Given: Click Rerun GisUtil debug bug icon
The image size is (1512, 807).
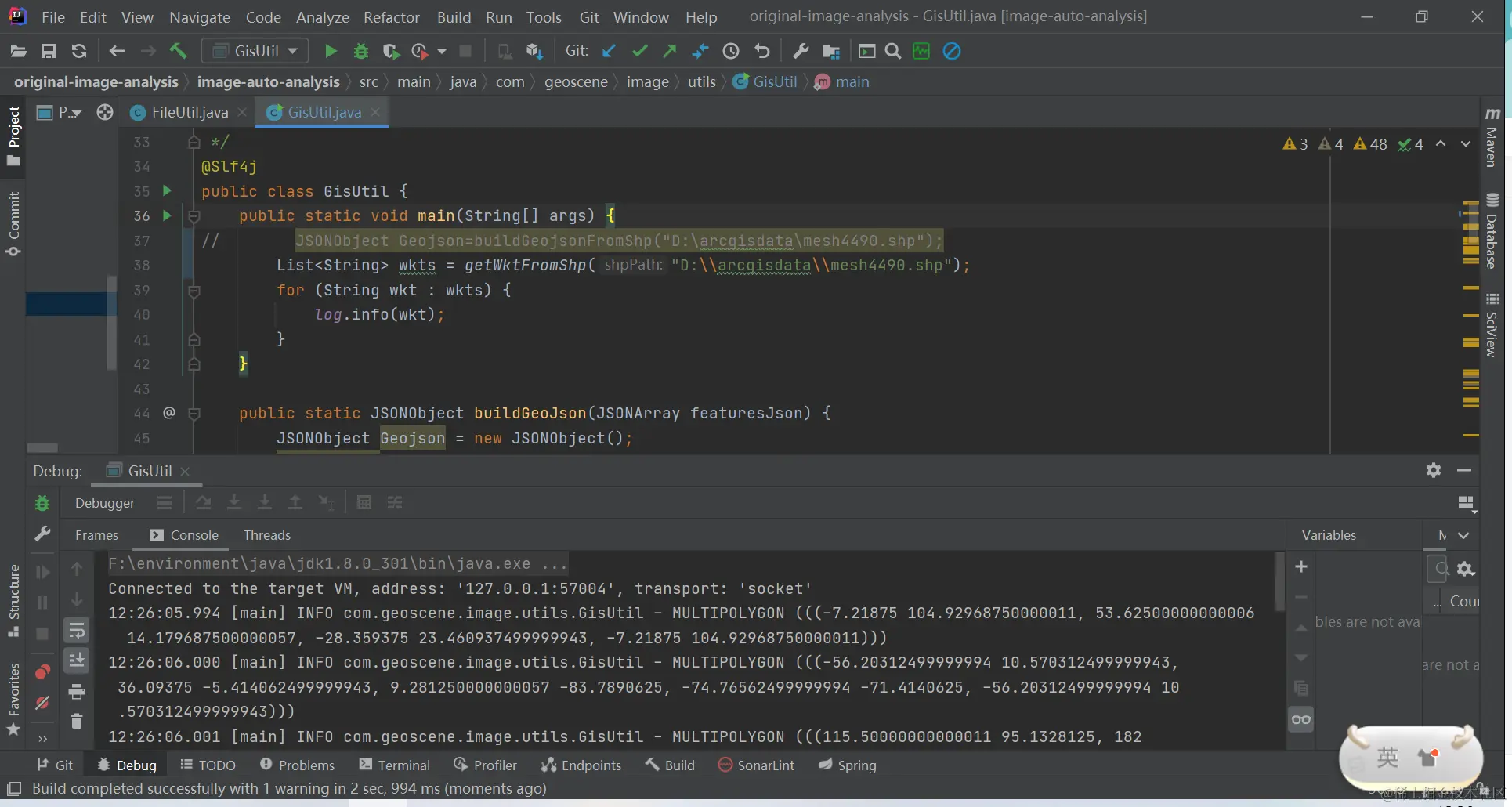Looking at the screenshot, I should pos(42,503).
